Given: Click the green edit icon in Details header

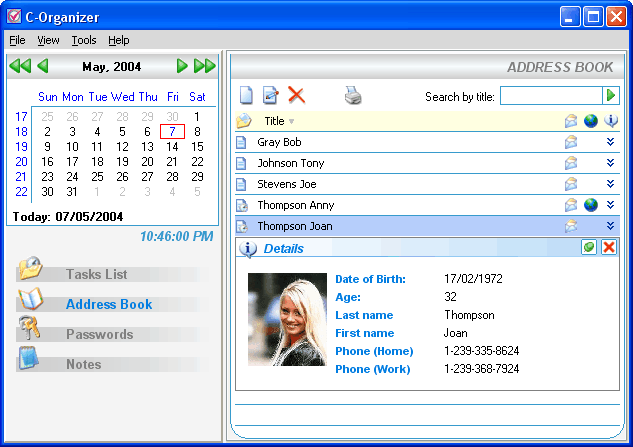Looking at the screenshot, I should pyautogui.click(x=589, y=247).
